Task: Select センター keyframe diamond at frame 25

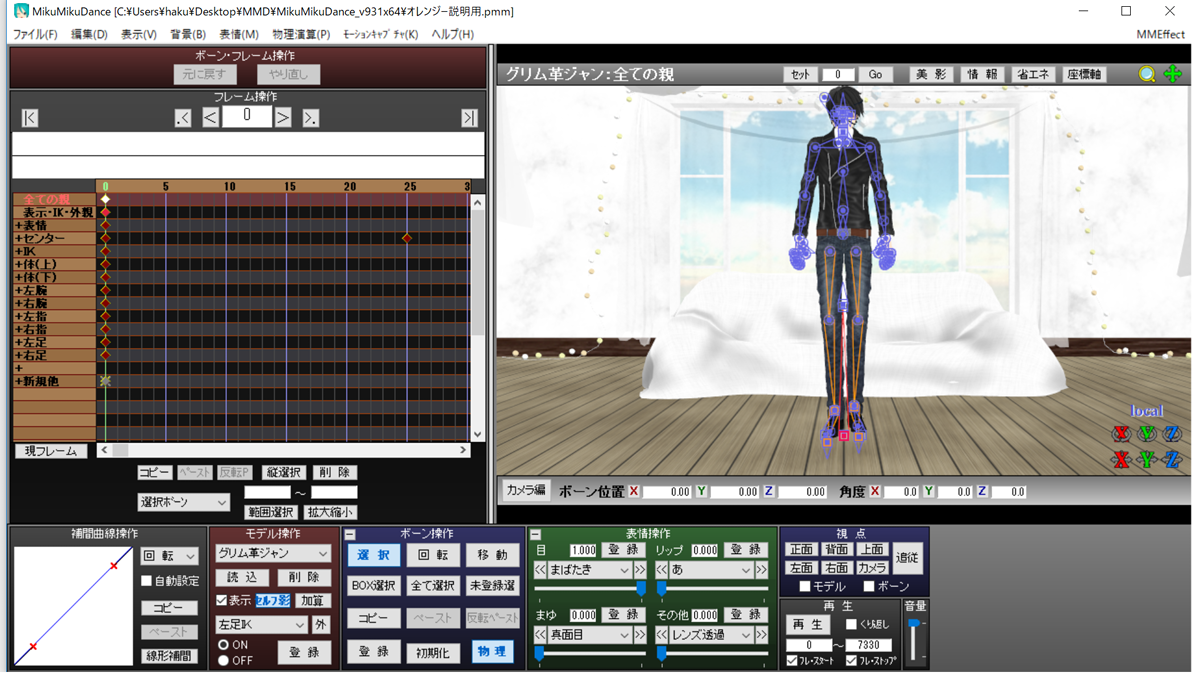Action: [407, 238]
